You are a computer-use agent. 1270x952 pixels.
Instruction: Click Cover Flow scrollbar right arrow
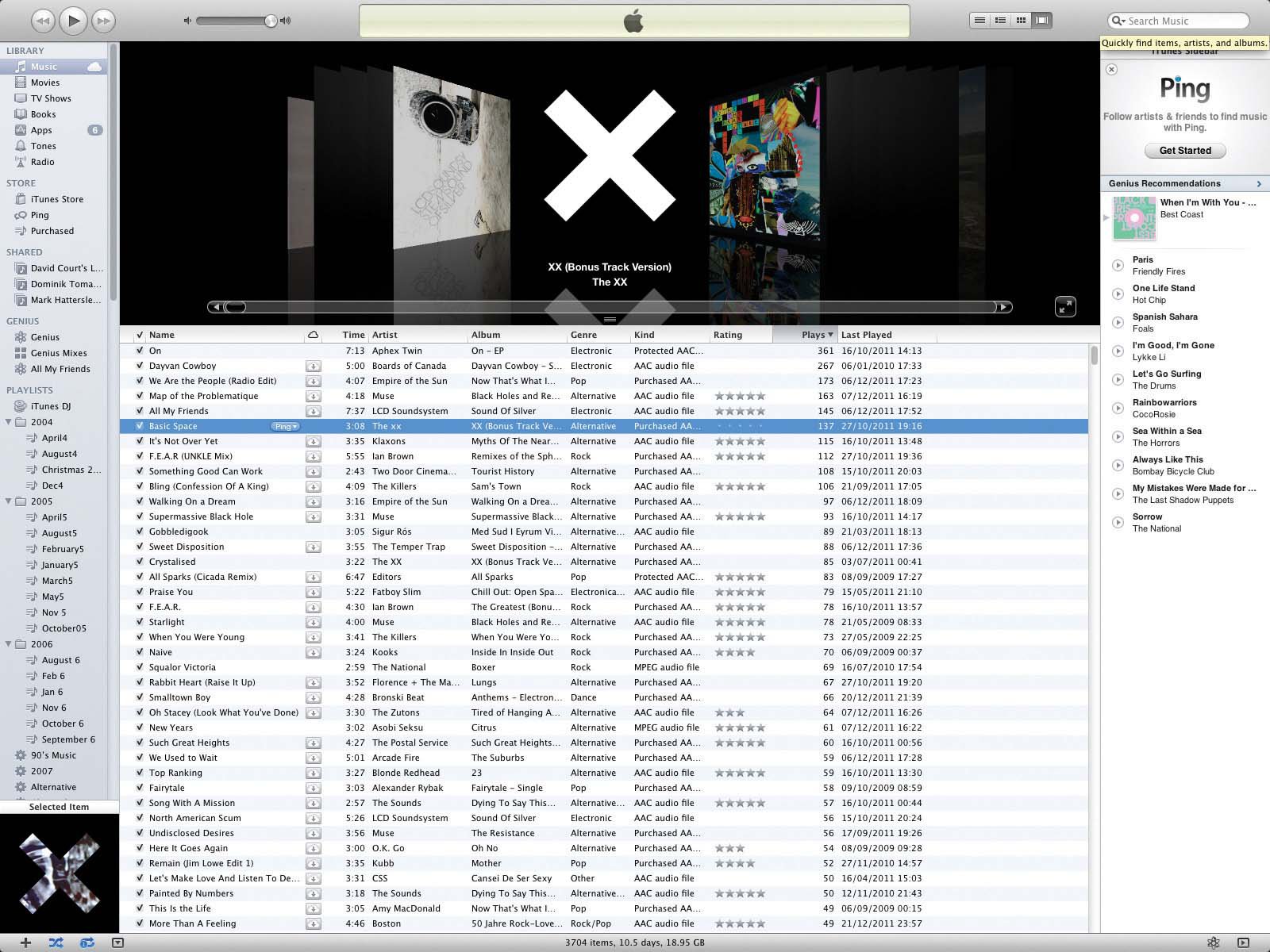point(1004,307)
